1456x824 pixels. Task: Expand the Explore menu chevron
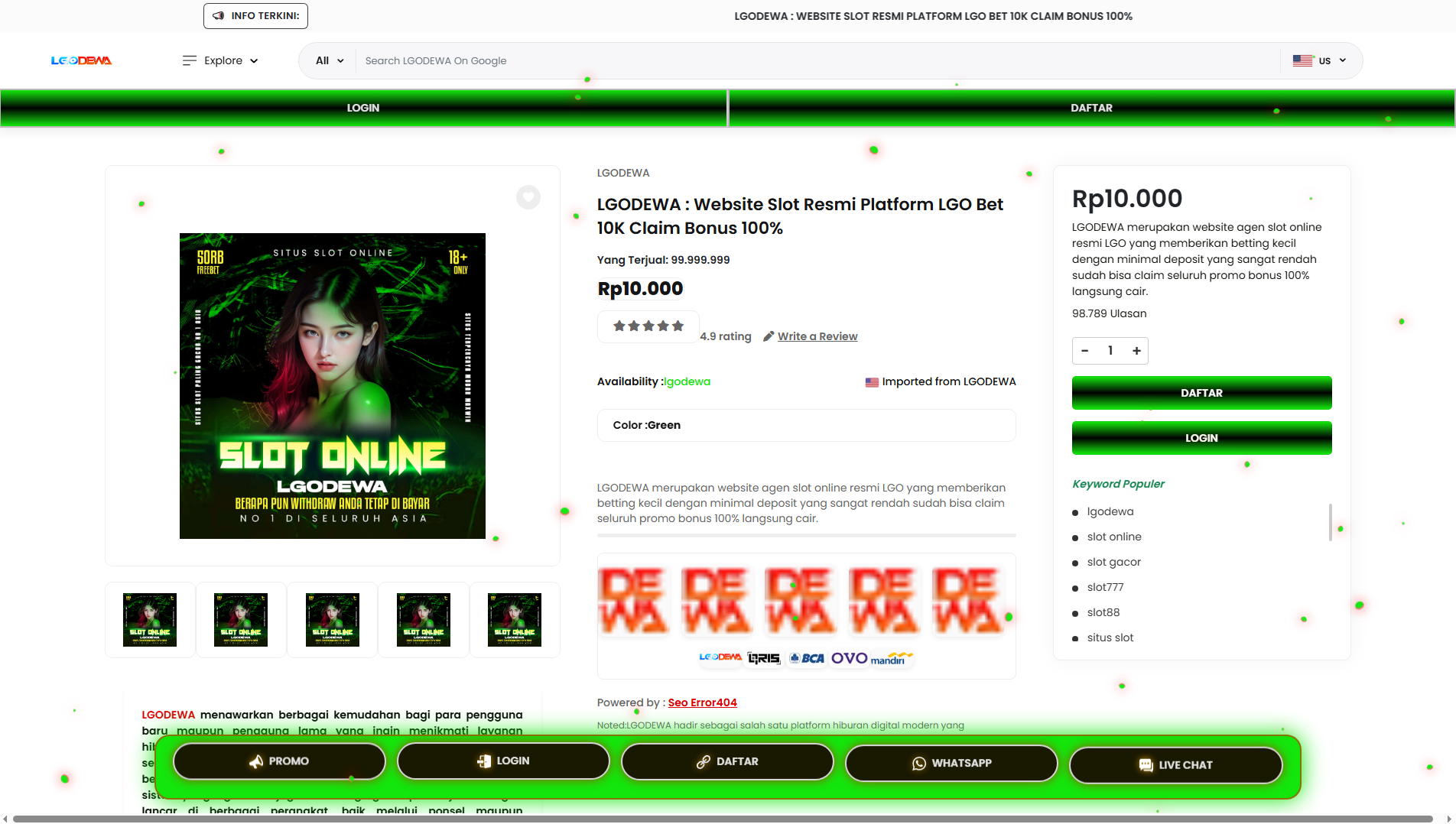(x=254, y=61)
